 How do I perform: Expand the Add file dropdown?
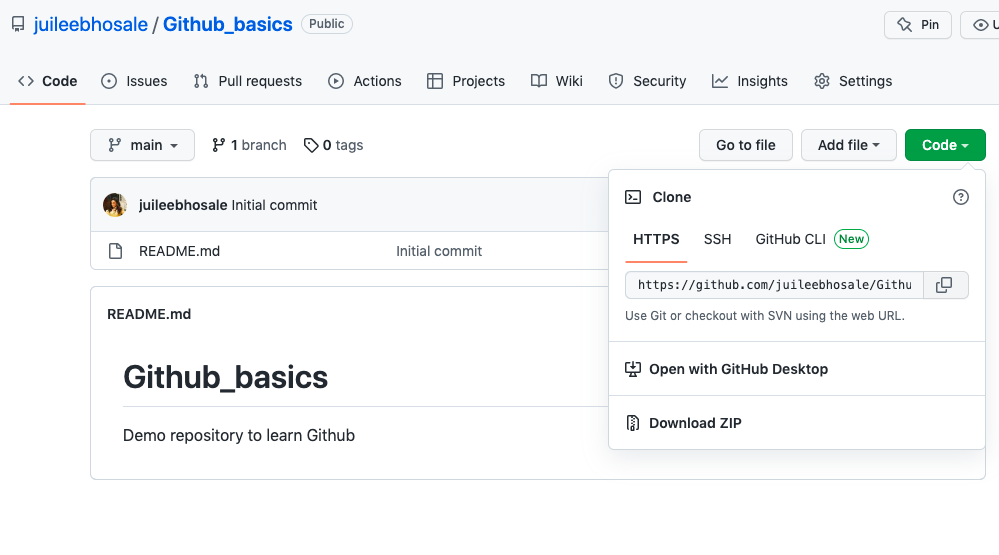pyautogui.click(x=849, y=145)
